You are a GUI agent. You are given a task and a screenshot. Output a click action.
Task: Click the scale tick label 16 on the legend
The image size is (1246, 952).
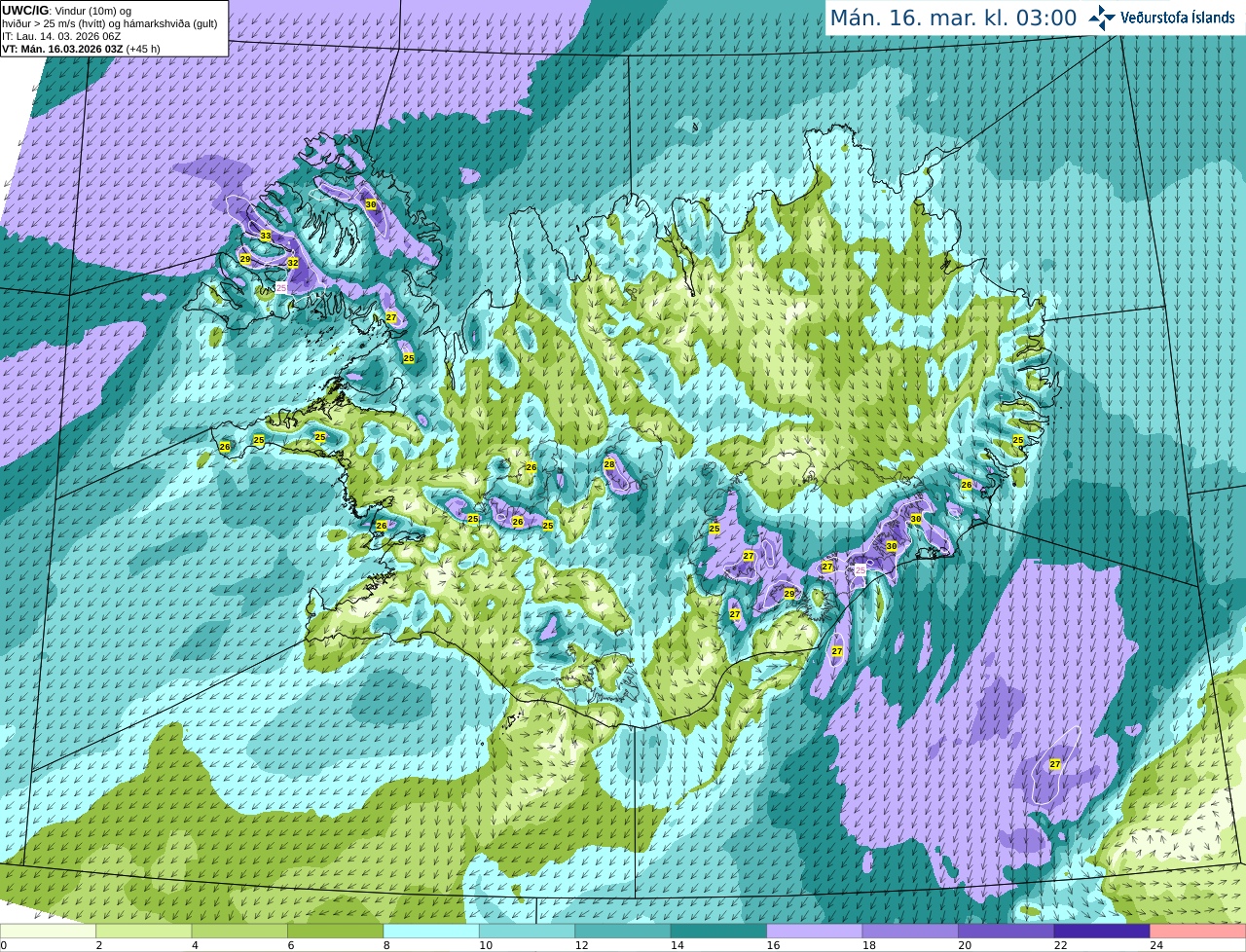[x=772, y=945]
